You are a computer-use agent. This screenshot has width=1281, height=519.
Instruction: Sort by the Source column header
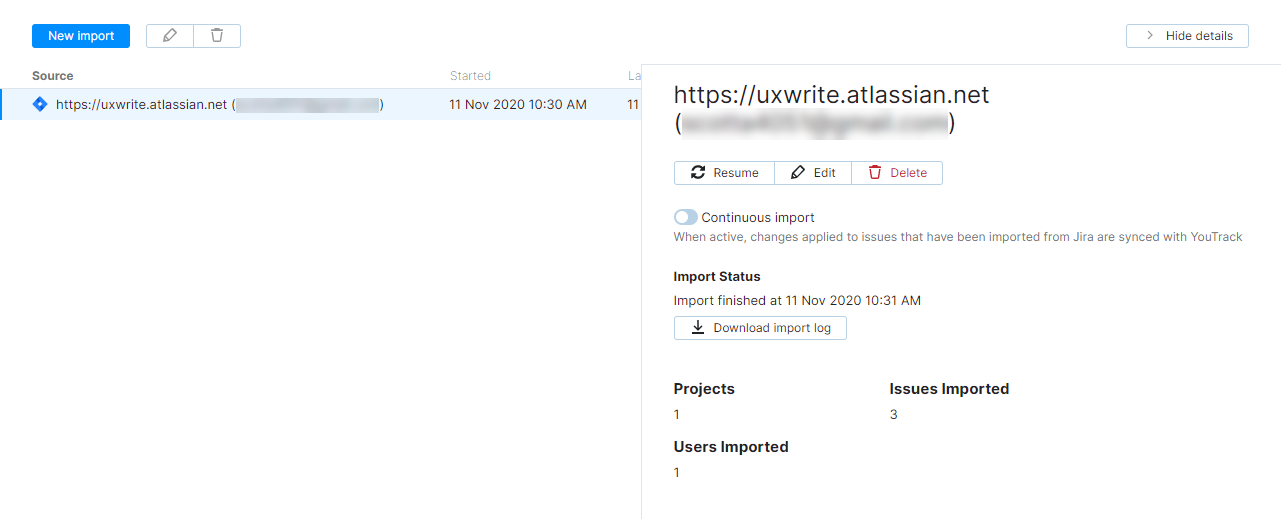click(x=53, y=76)
